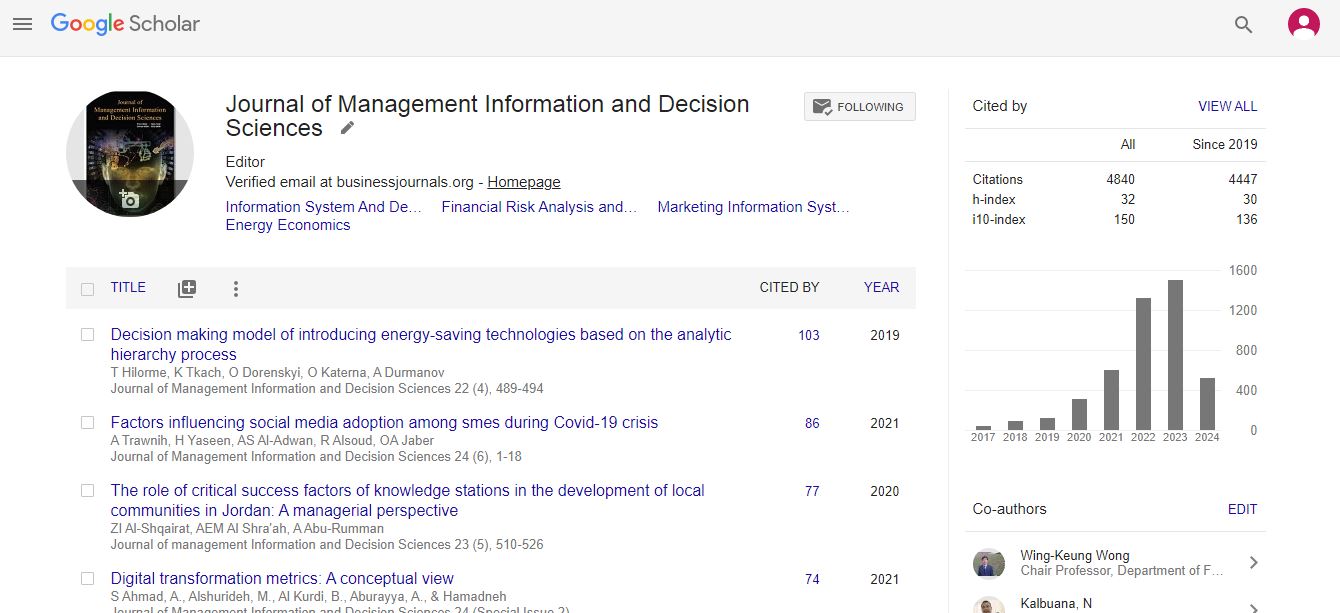Open Kalbuana, N co-author profile
Image resolution: width=1340 pixels, height=613 pixels.
coord(1056,603)
